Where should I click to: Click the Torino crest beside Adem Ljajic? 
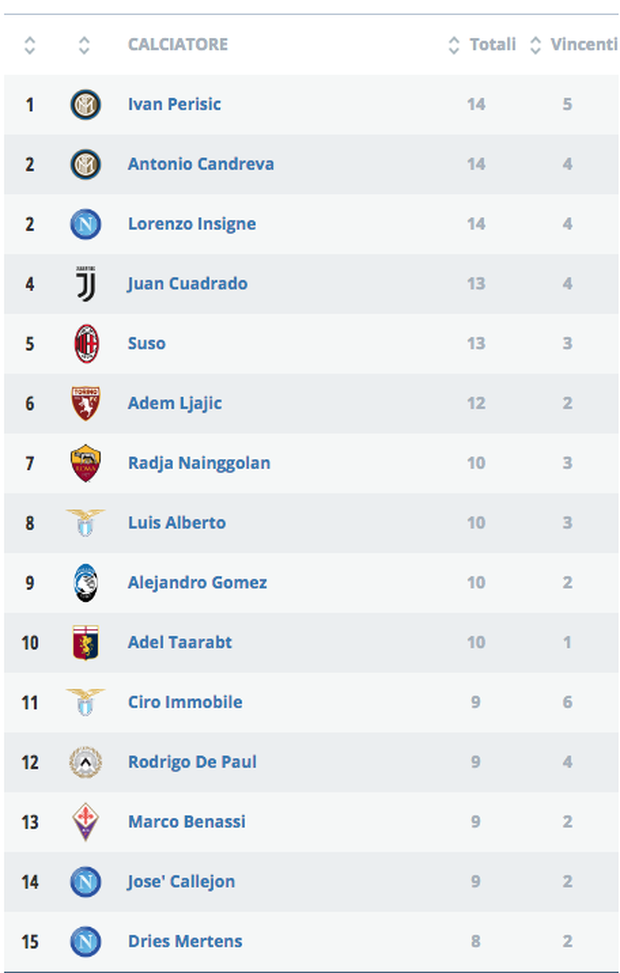click(85, 404)
